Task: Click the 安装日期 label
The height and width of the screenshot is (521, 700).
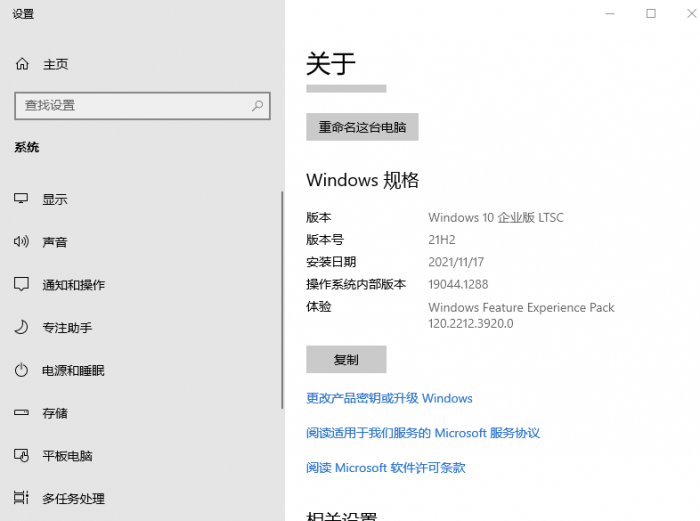Action: 331,262
